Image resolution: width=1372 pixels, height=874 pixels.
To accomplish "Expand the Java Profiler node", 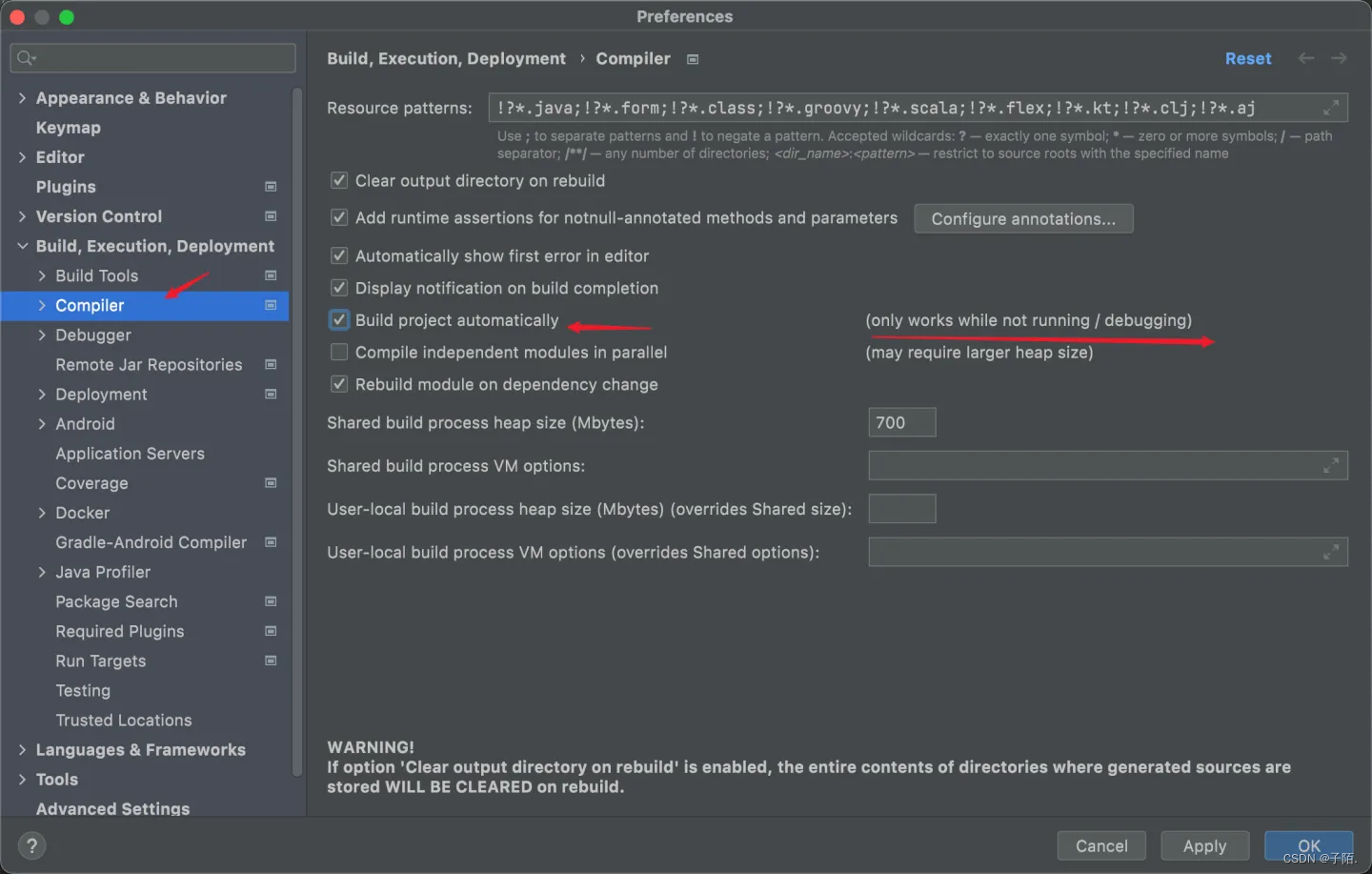I will 42,572.
